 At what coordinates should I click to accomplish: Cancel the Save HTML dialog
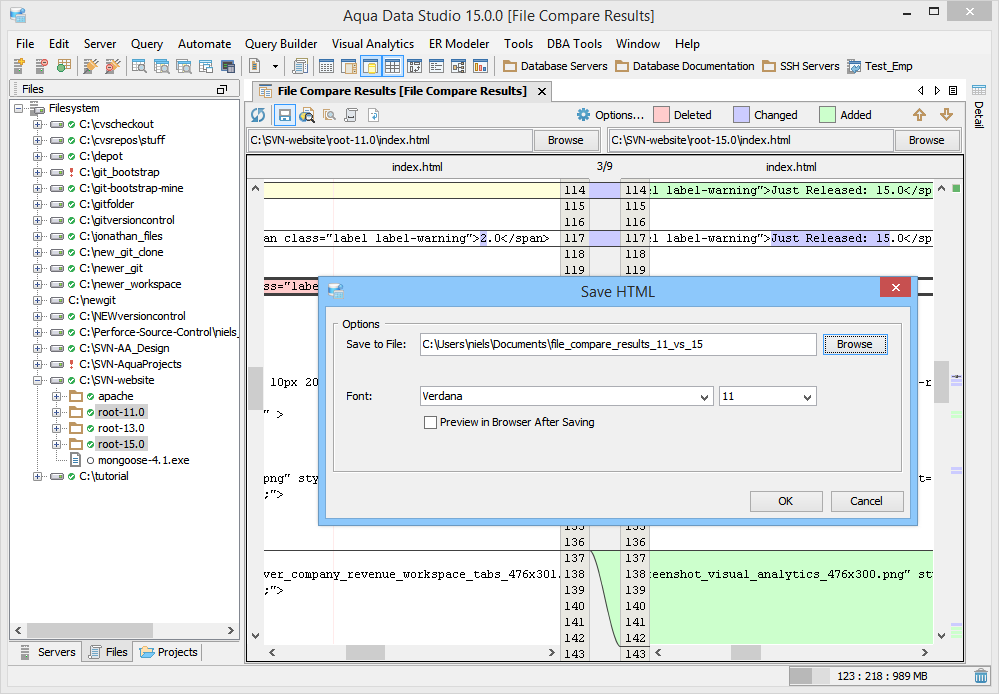click(x=866, y=501)
